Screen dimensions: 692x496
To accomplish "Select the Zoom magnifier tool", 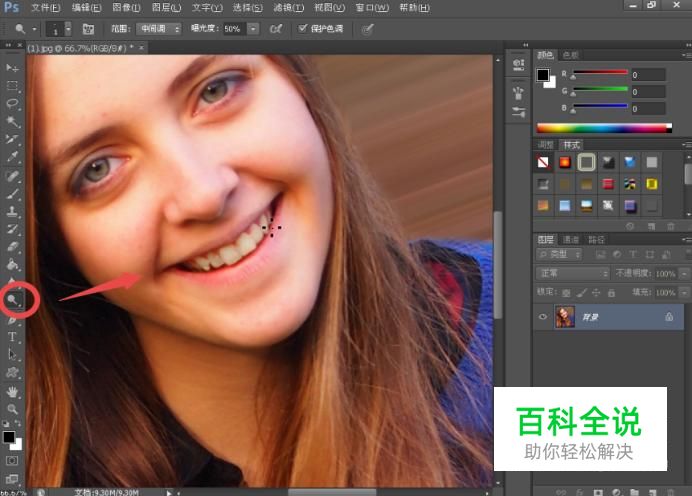I will coord(12,409).
